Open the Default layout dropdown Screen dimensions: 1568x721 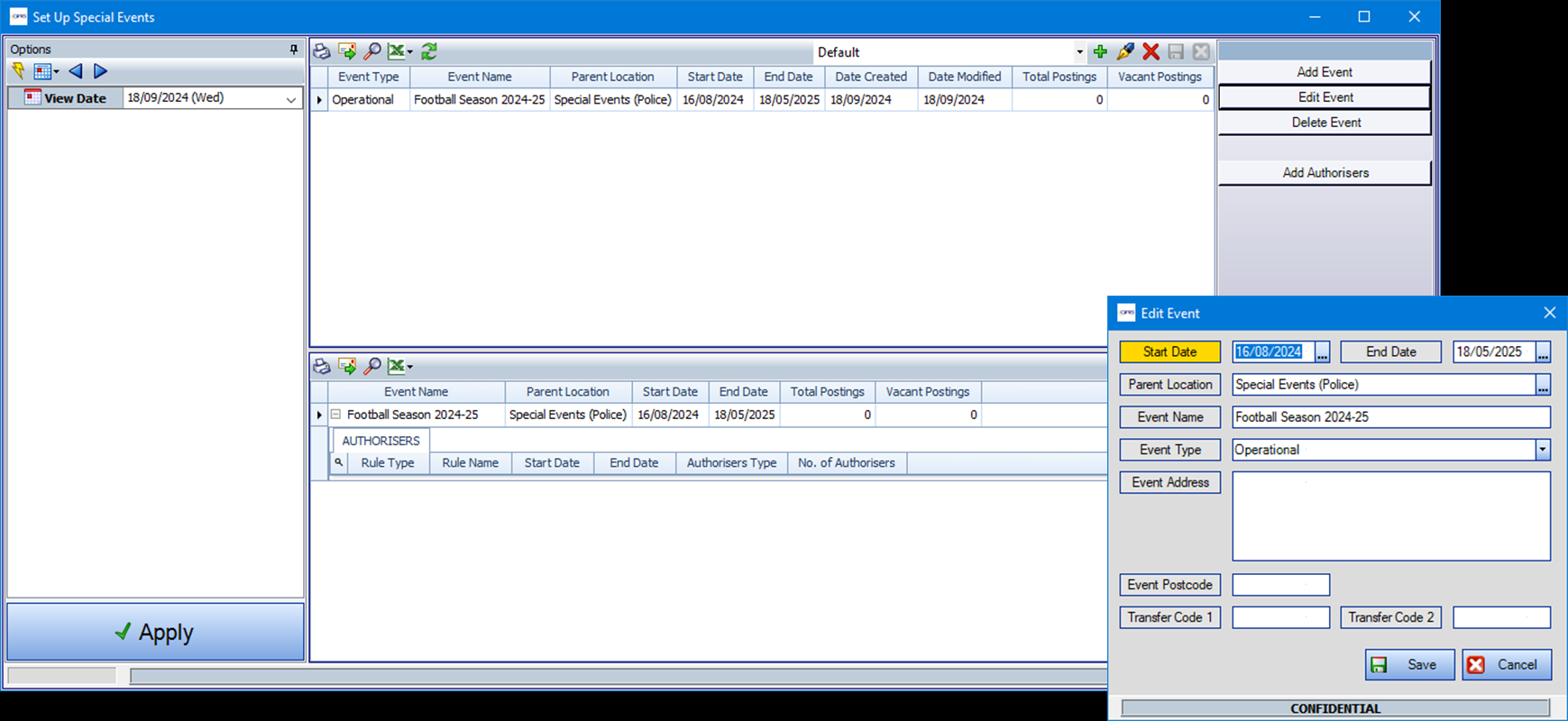[x=1079, y=52]
